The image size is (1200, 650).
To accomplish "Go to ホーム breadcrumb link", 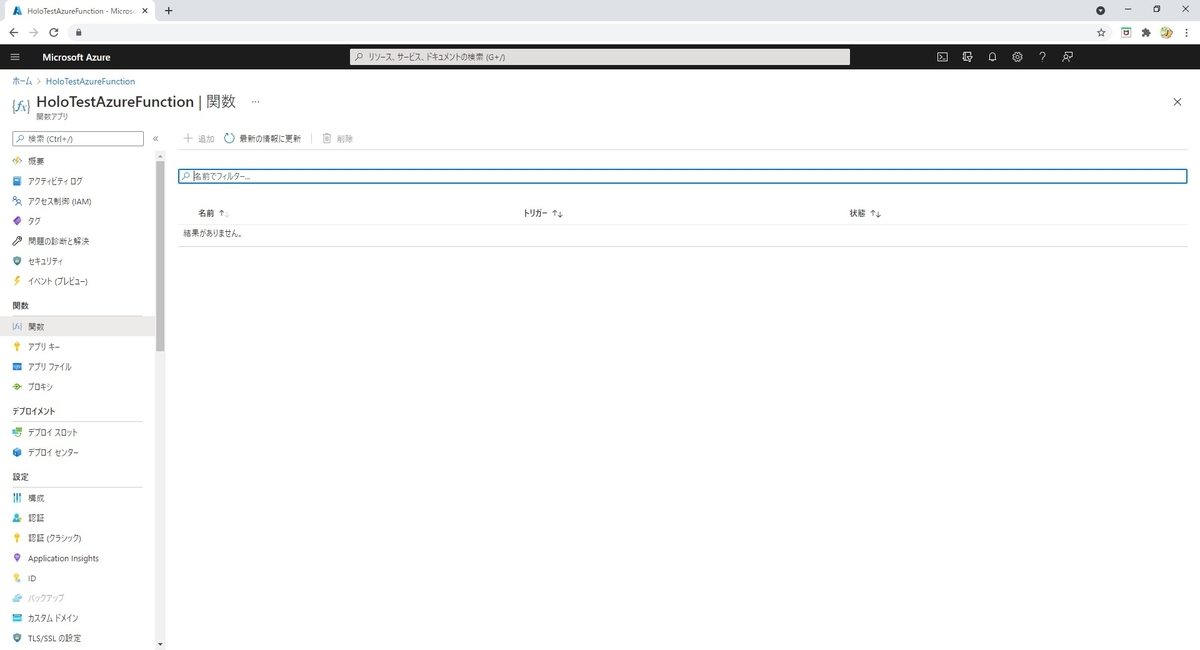I will pos(22,81).
